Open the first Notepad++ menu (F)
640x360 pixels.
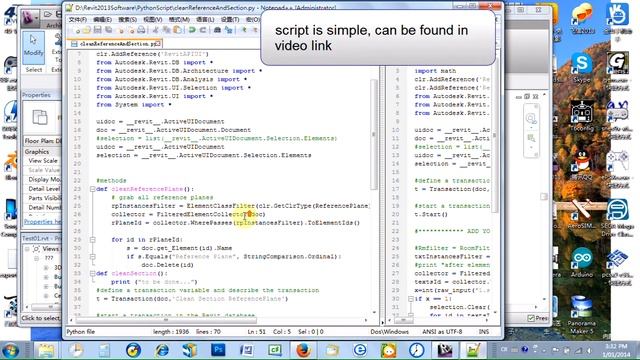tap(78, 19)
